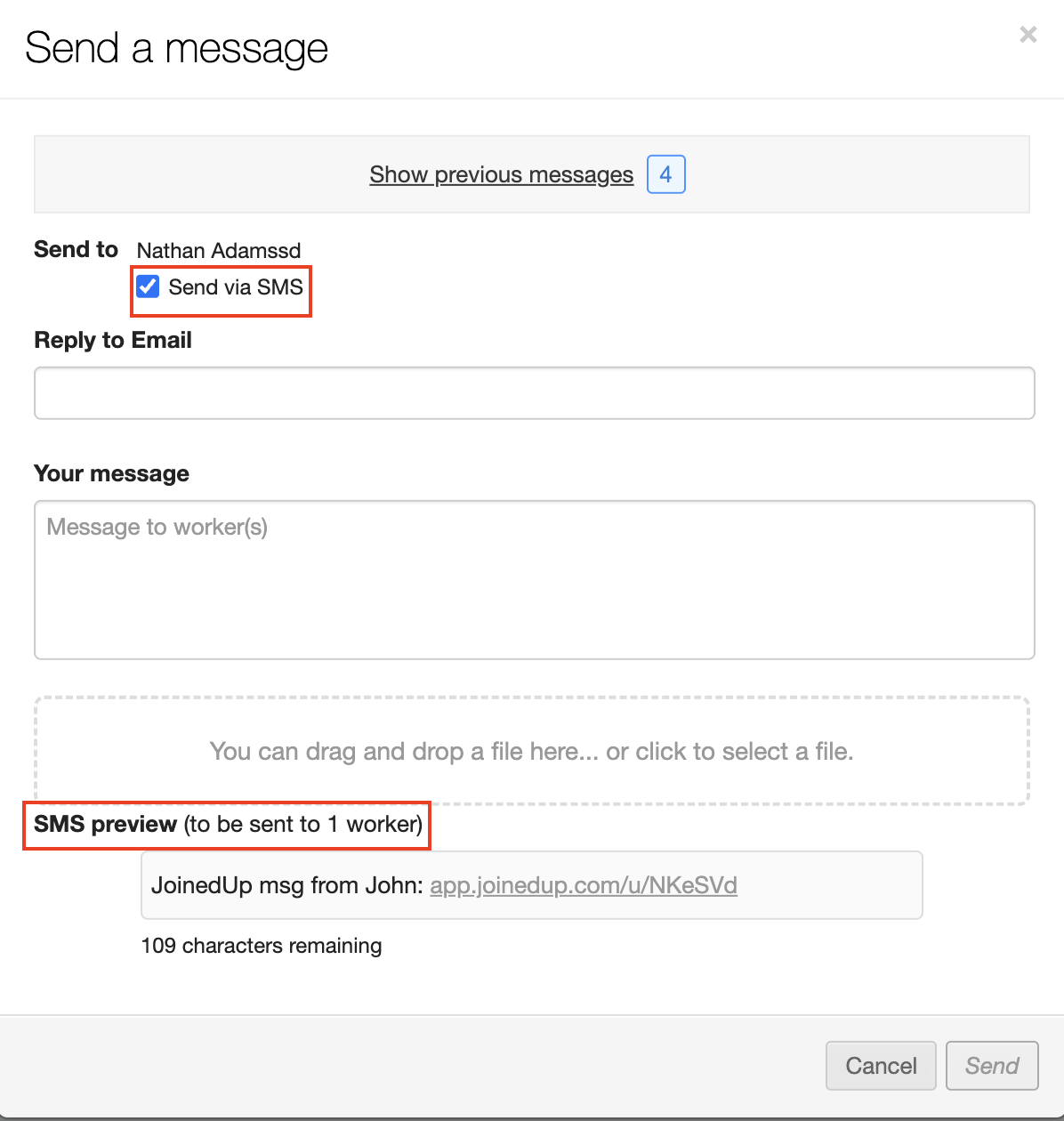Click inside the Message to worker(s) textarea

tap(534, 580)
